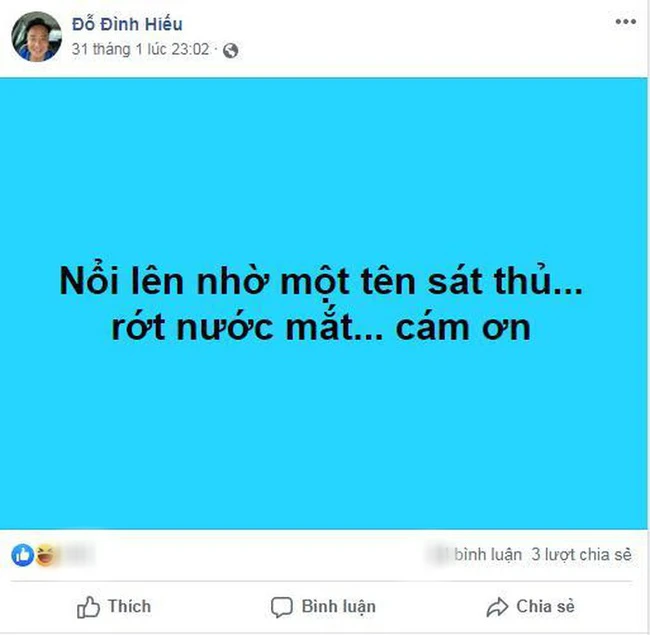Open Đỗ Đình Hiếu's profile picture
Viewport: 650px width, 635px height.
36,37
